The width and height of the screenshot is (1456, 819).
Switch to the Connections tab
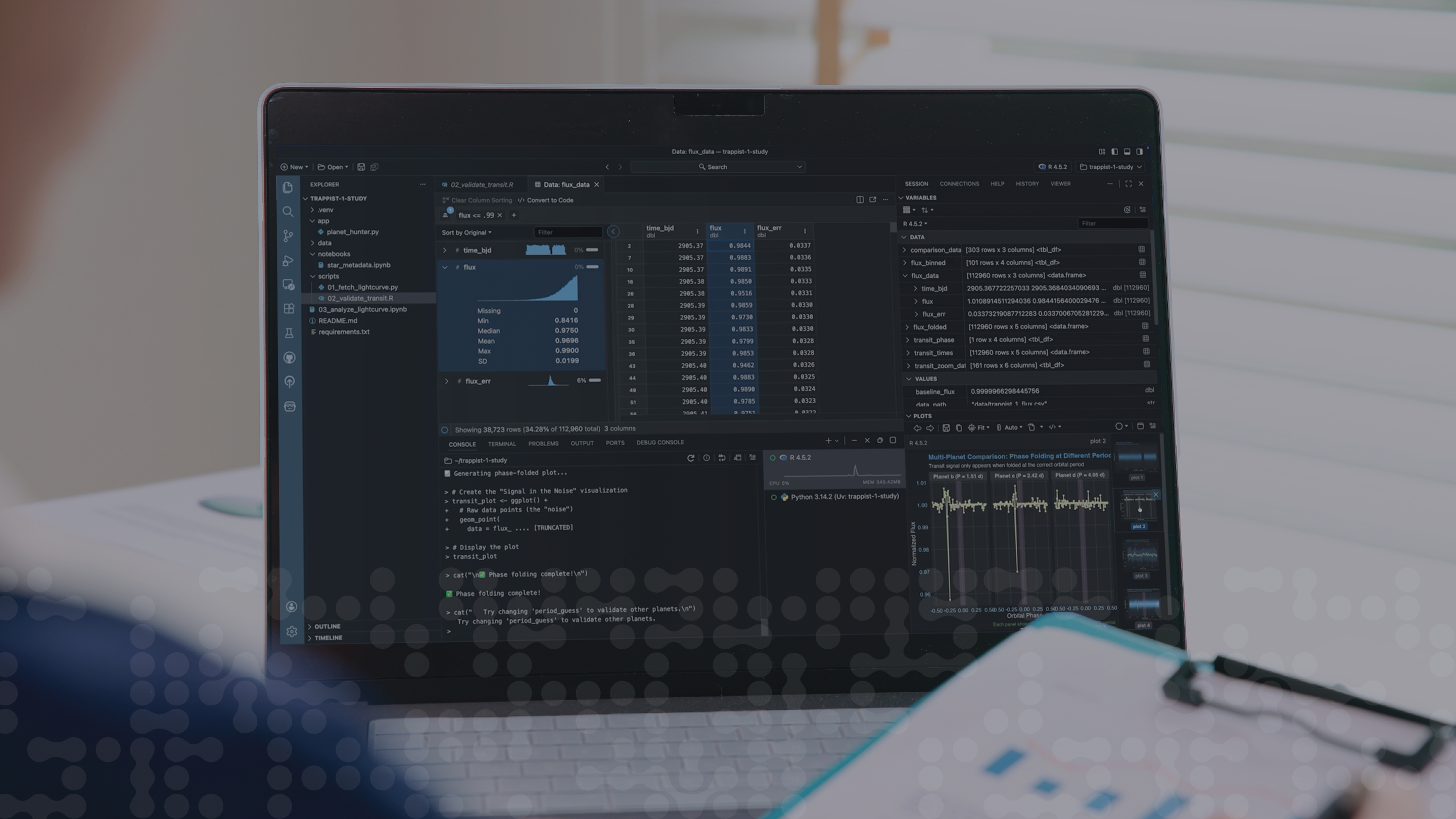click(x=959, y=184)
